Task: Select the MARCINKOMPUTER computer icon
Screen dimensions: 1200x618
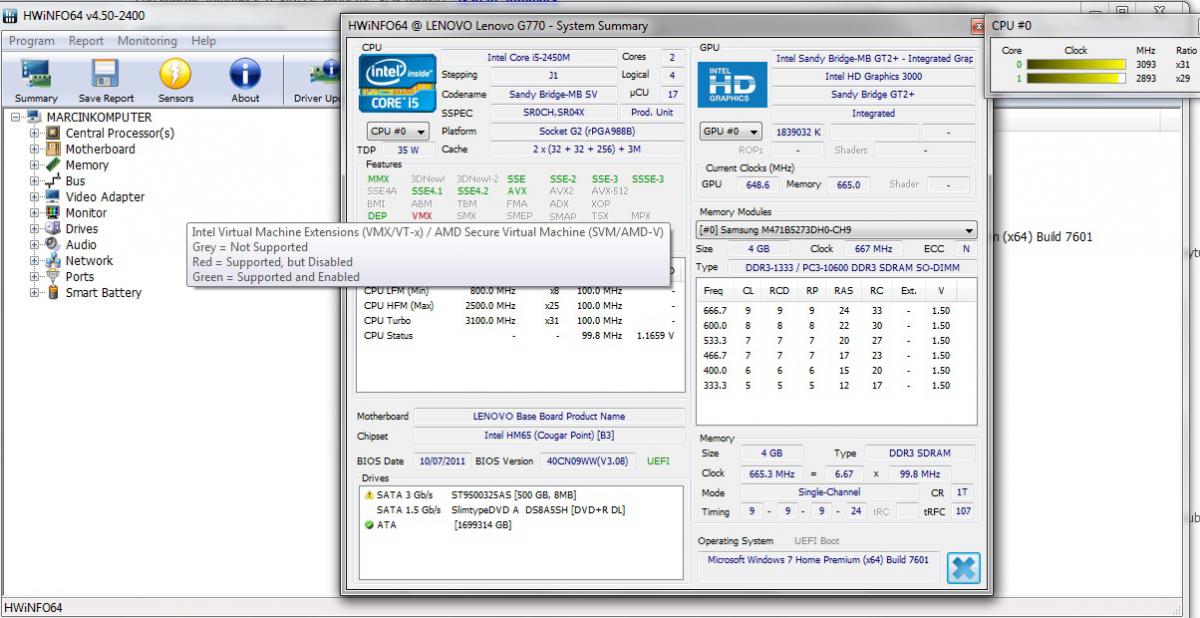Action: point(36,117)
